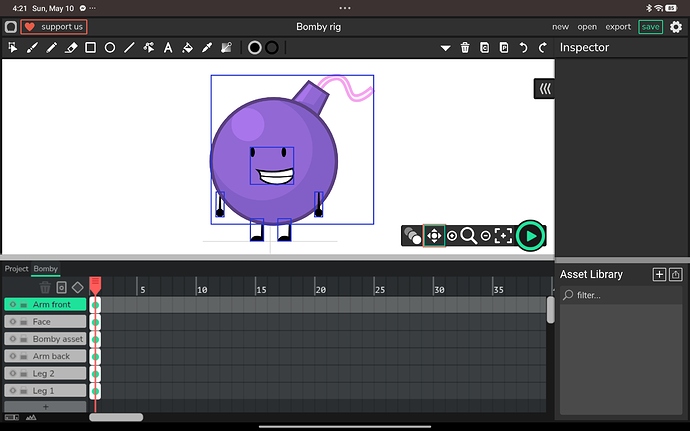The height and width of the screenshot is (431, 690).
Task: Hide the Leg 2 layer
Action: click(x=13, y=373)
